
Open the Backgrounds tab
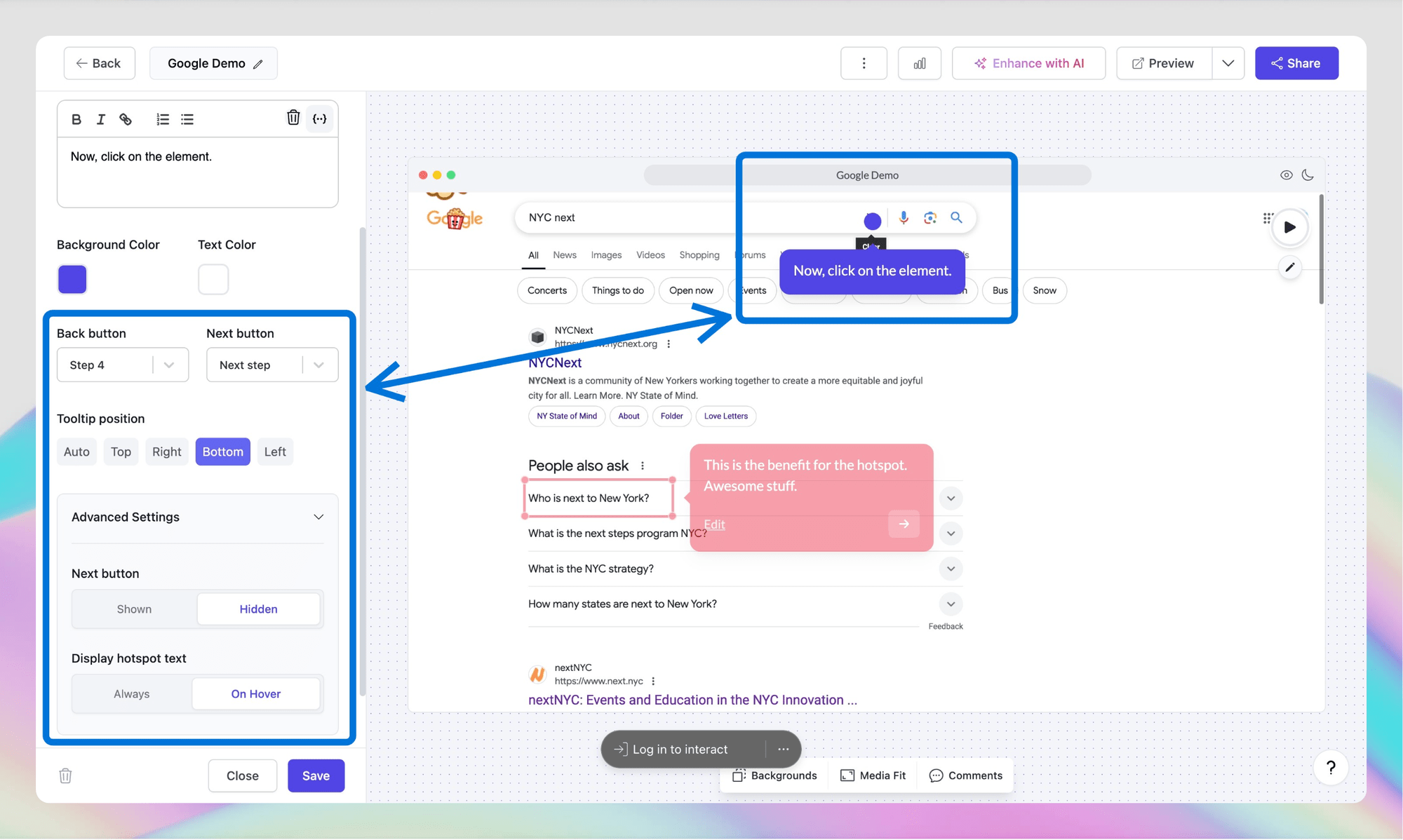[x=774, y=775]
